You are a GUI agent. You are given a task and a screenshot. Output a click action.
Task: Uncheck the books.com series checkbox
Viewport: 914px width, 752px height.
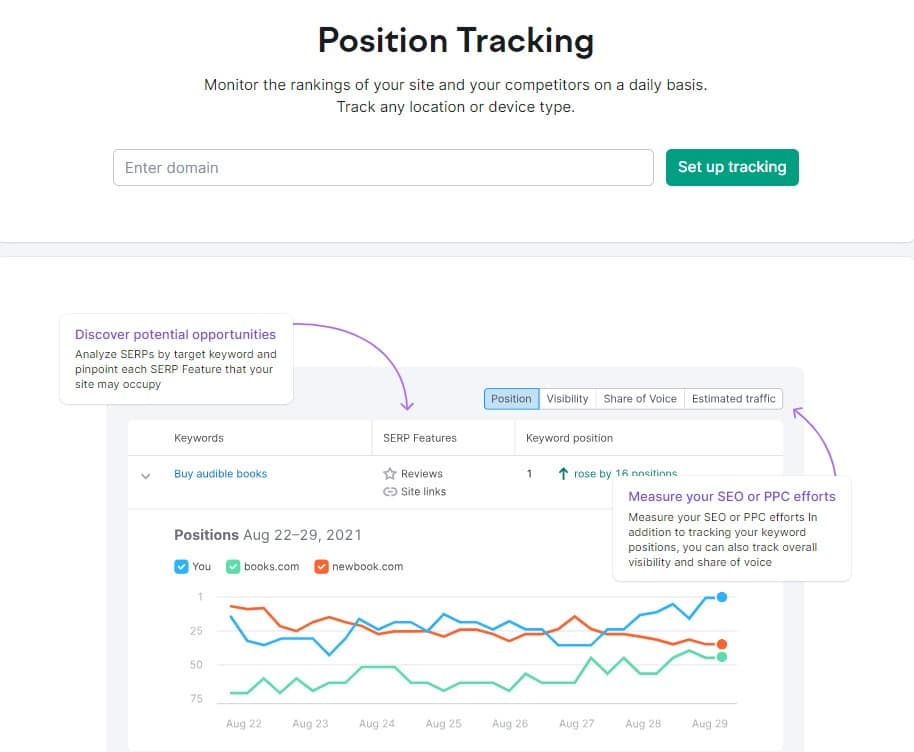[x=233, y=566]
